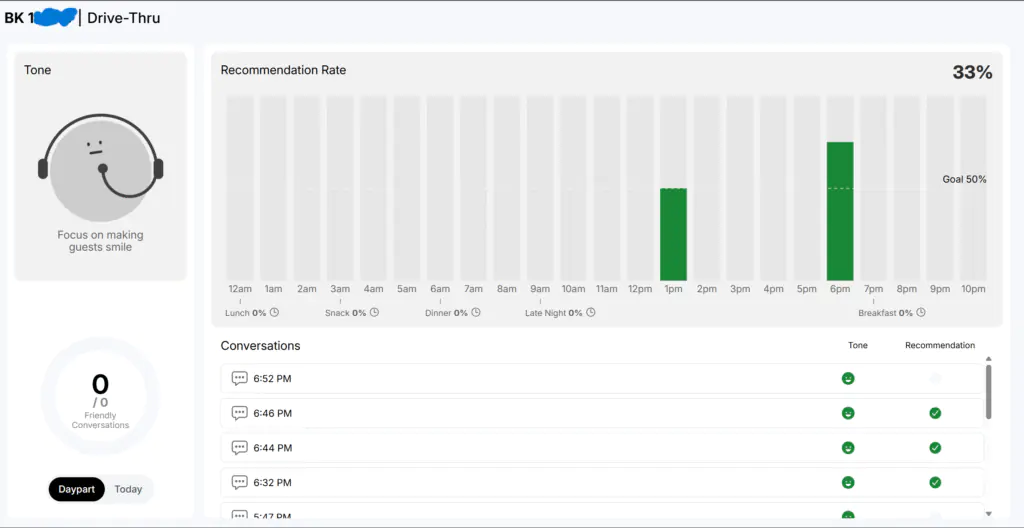Image resolution: width=1024 pixels, height=528 pixels.
Task: Switch to the Daypart view toggle
Action: point(76,489)
